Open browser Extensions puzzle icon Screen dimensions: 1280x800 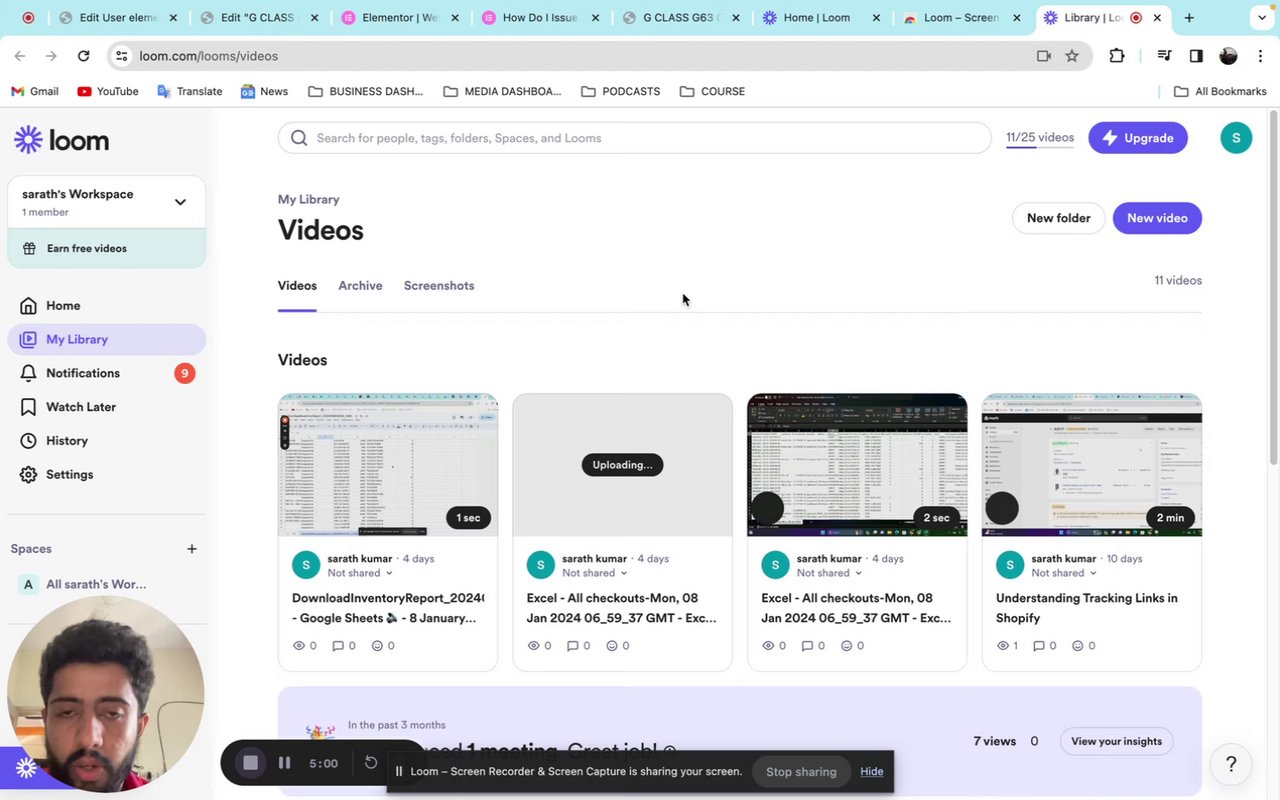point(1117,56)
